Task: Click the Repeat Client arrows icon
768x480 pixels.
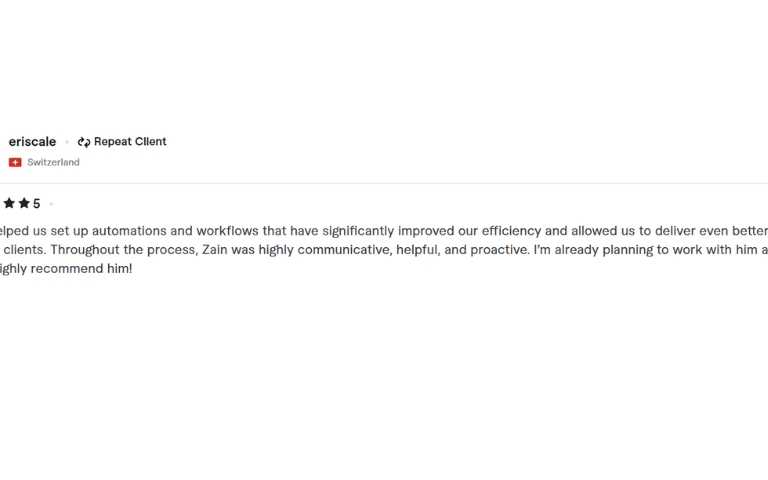Action: pyautogui.click(x=84, y=142)
